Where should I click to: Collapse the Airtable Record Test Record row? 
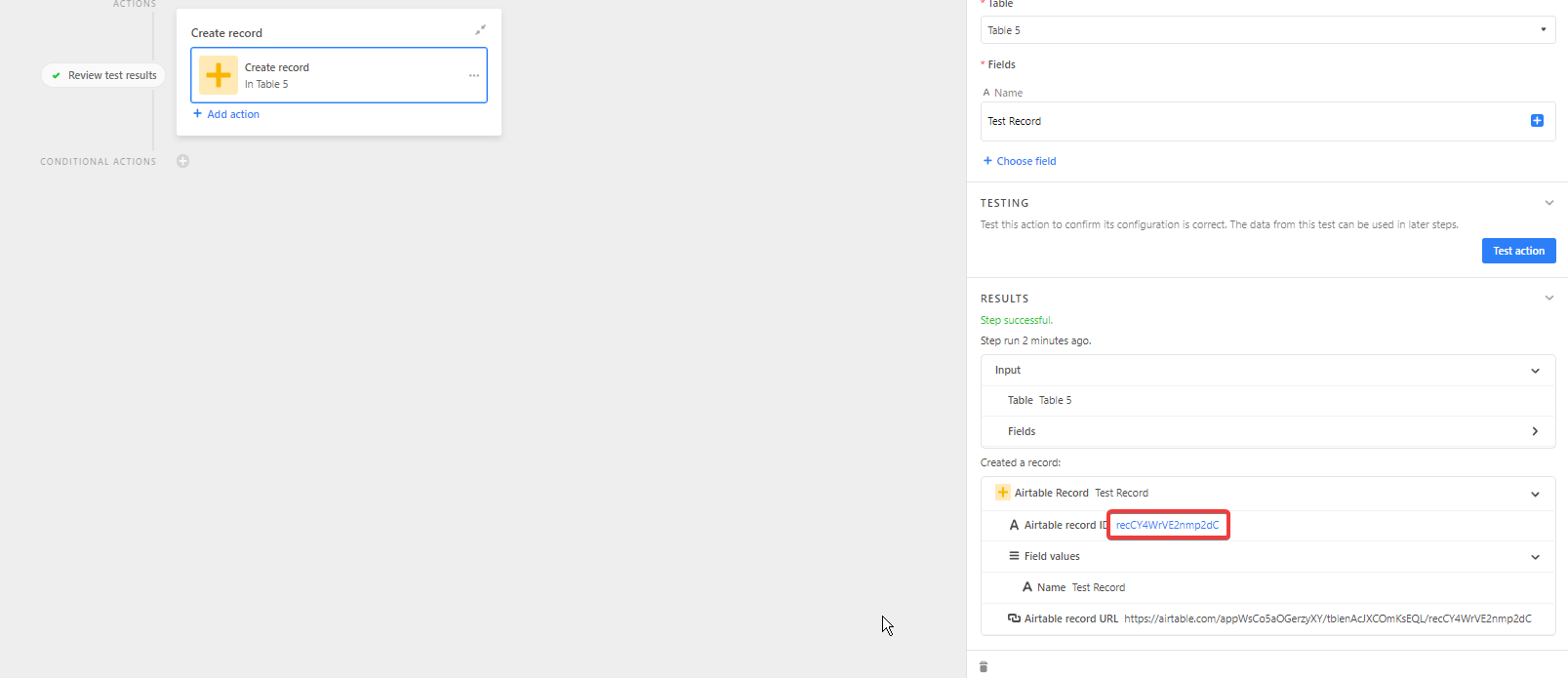click(1535, 494)
